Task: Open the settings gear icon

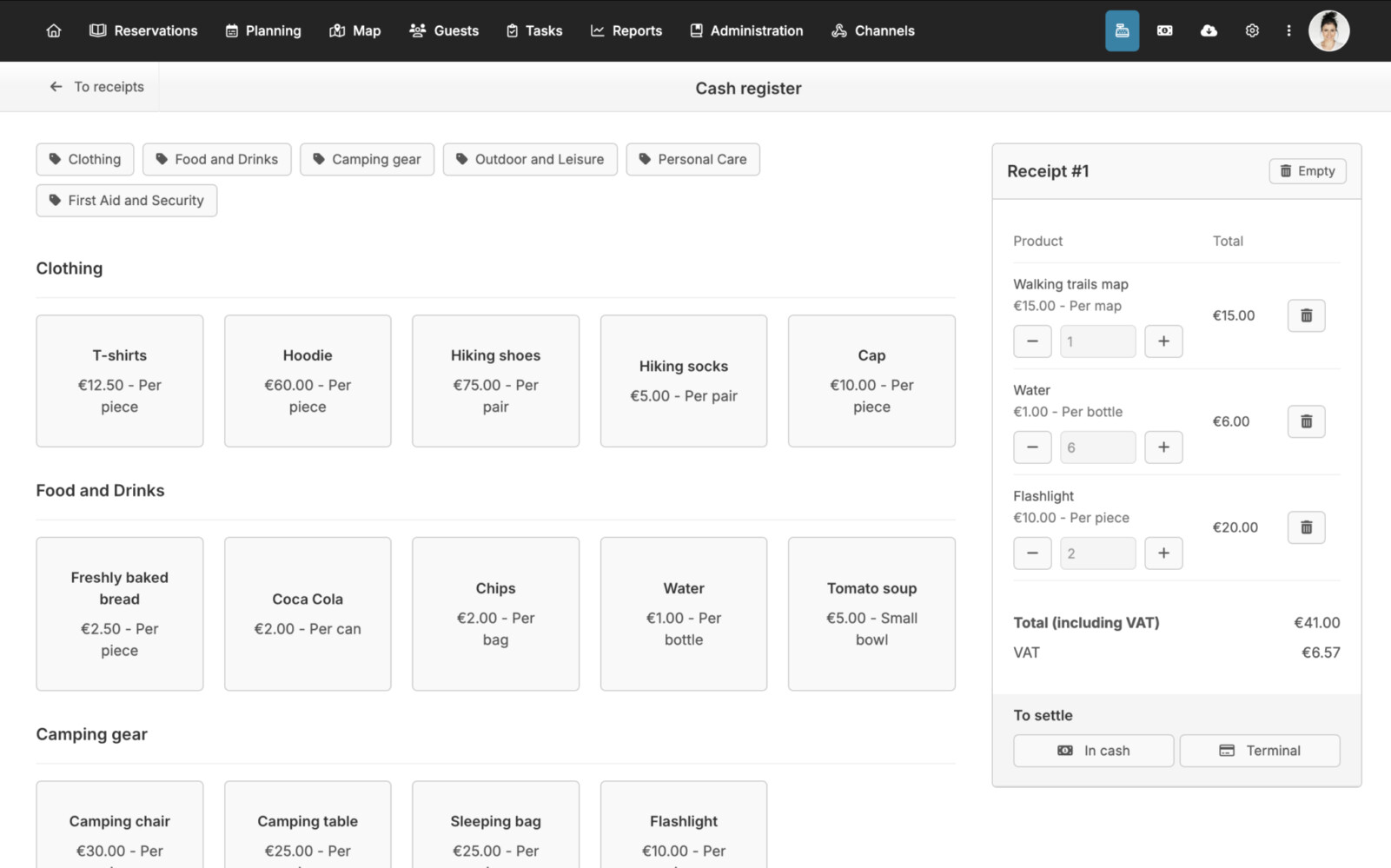Action: tap(1251, 30)
